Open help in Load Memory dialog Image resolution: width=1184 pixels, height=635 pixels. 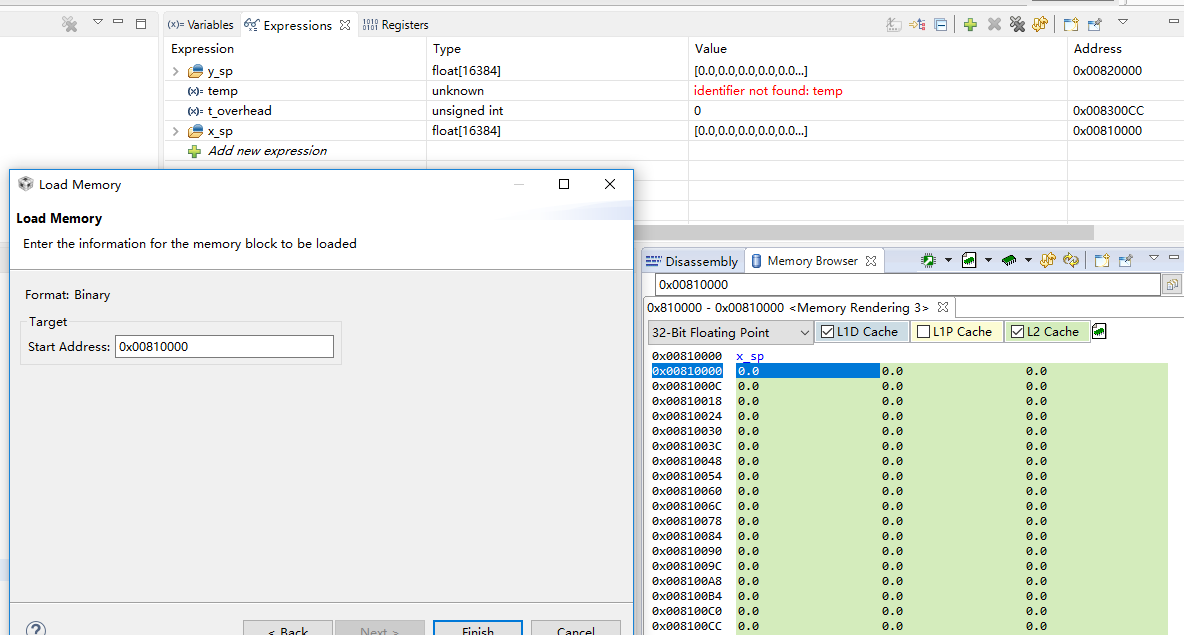click(x=35, y=628)
